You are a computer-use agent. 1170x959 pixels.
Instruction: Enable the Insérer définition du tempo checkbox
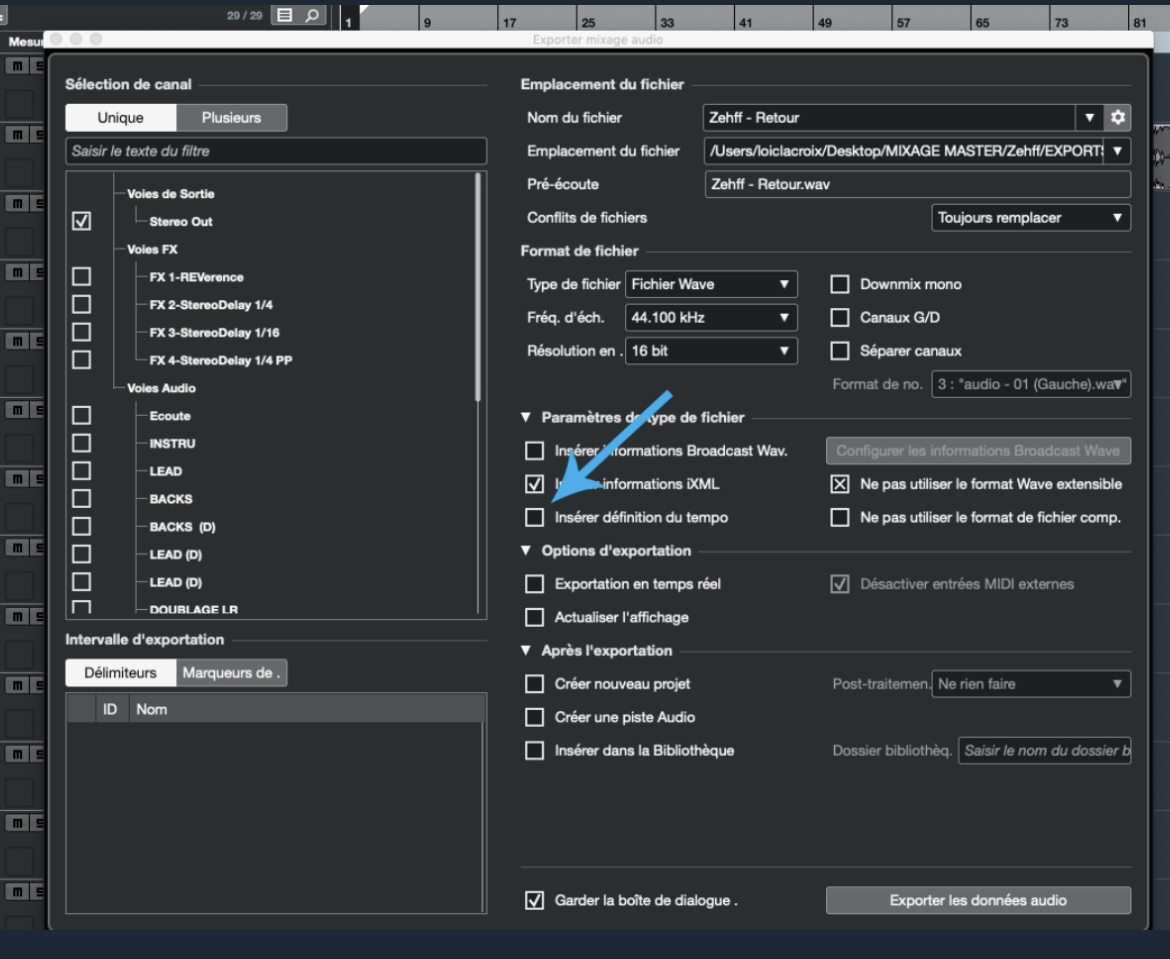(x=534, y=517)
